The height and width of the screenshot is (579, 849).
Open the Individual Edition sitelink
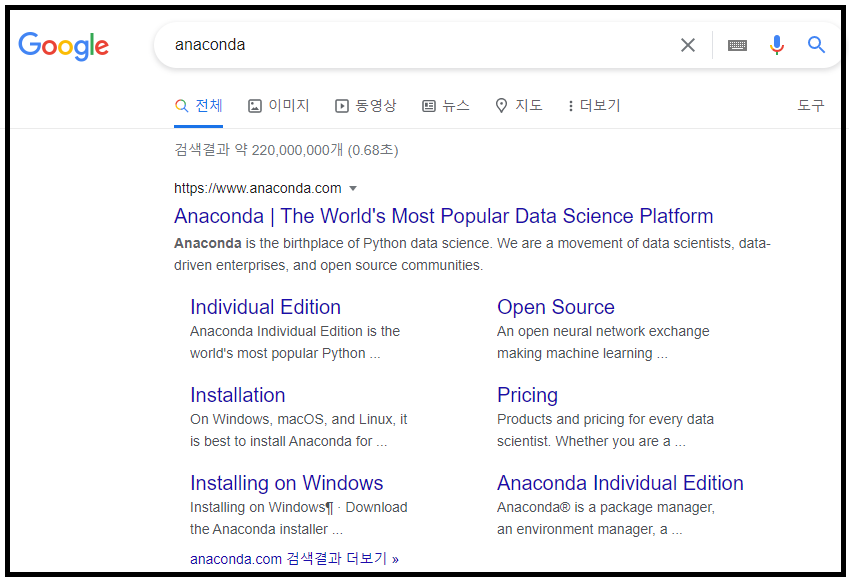coord(265,307)
